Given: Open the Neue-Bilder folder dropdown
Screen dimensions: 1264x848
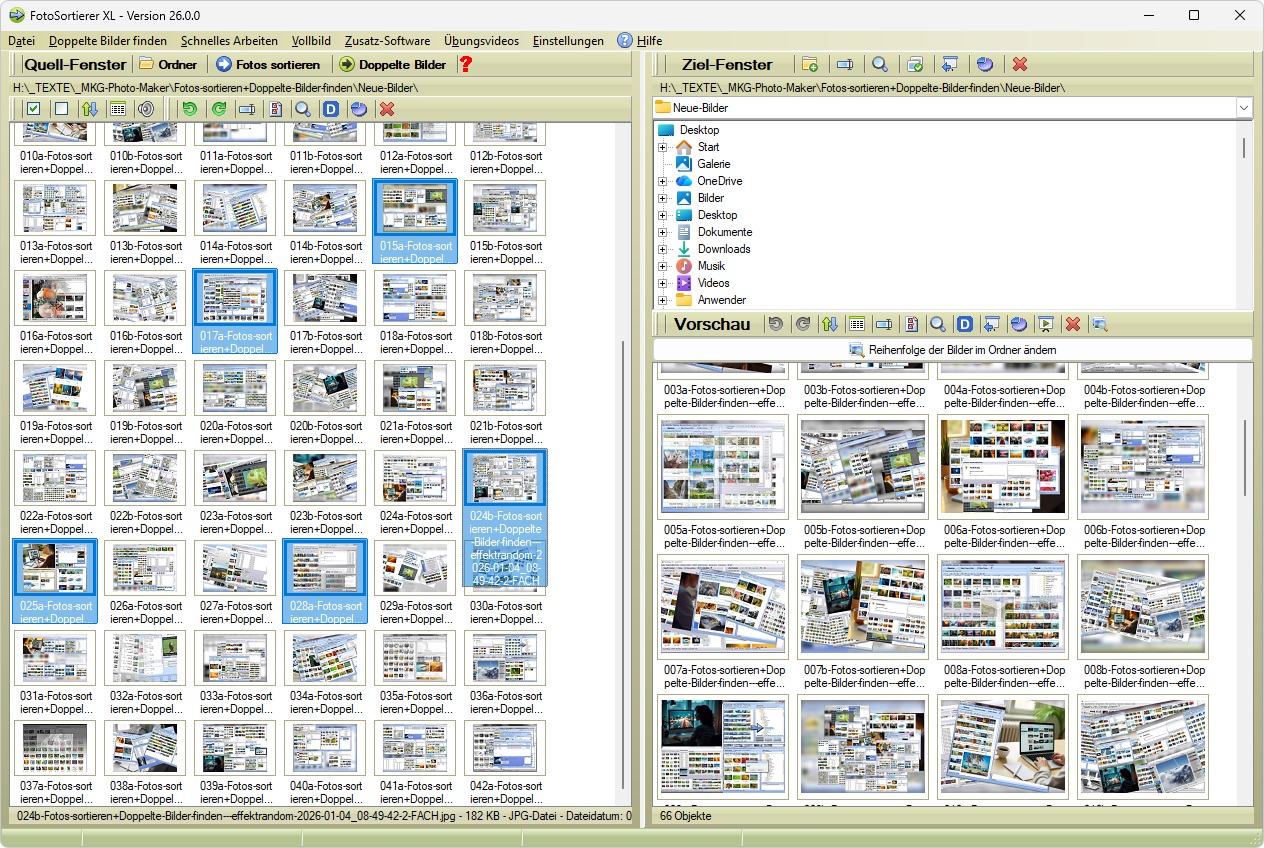Looking at the screenshot, I should [x=1244, y=108].
